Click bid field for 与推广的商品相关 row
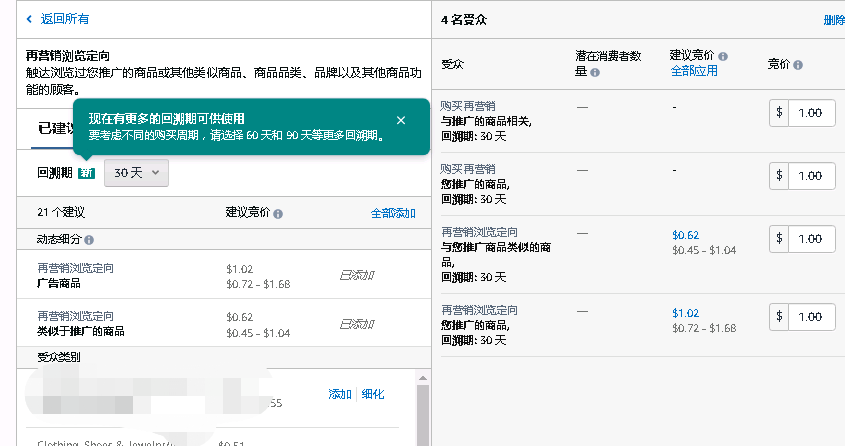 pyautogui.click(x=812, y=113)
